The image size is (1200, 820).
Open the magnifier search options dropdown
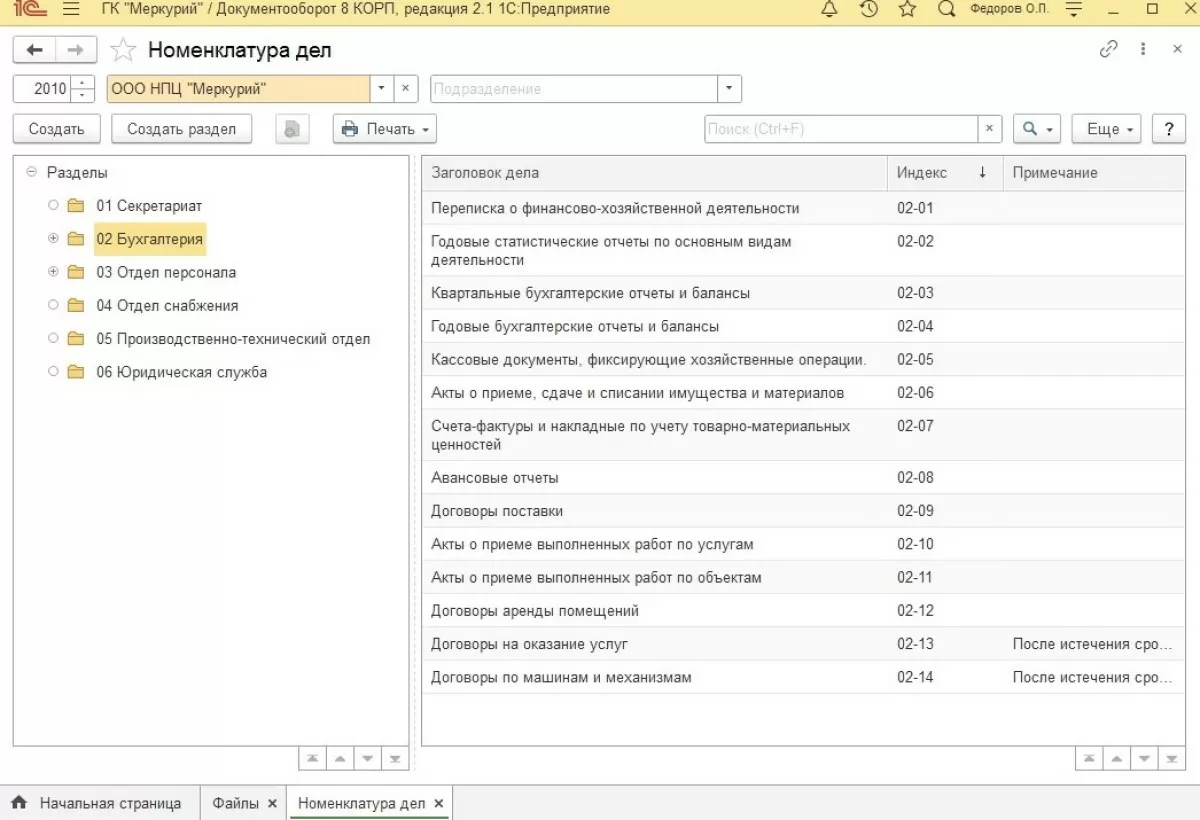coord(1037,129)
